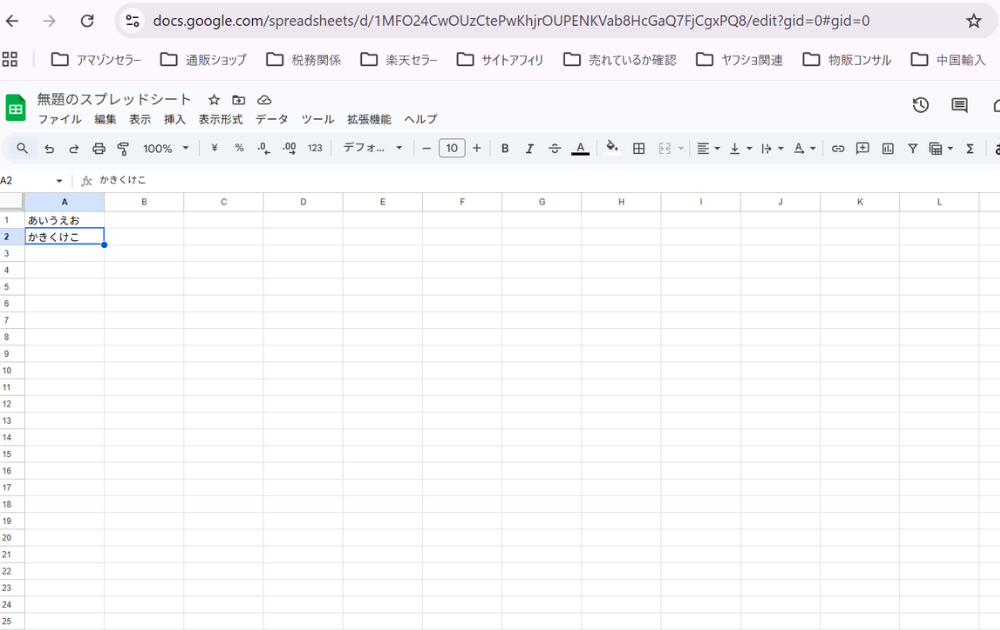The width and height of the screenshot is (1000, 630).
Task: Toggle italic formatting
Action: click(x=530, y=148)
